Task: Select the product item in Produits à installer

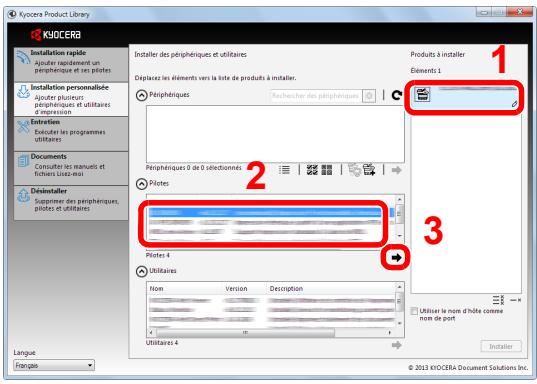Action: (x=465, y=97)
